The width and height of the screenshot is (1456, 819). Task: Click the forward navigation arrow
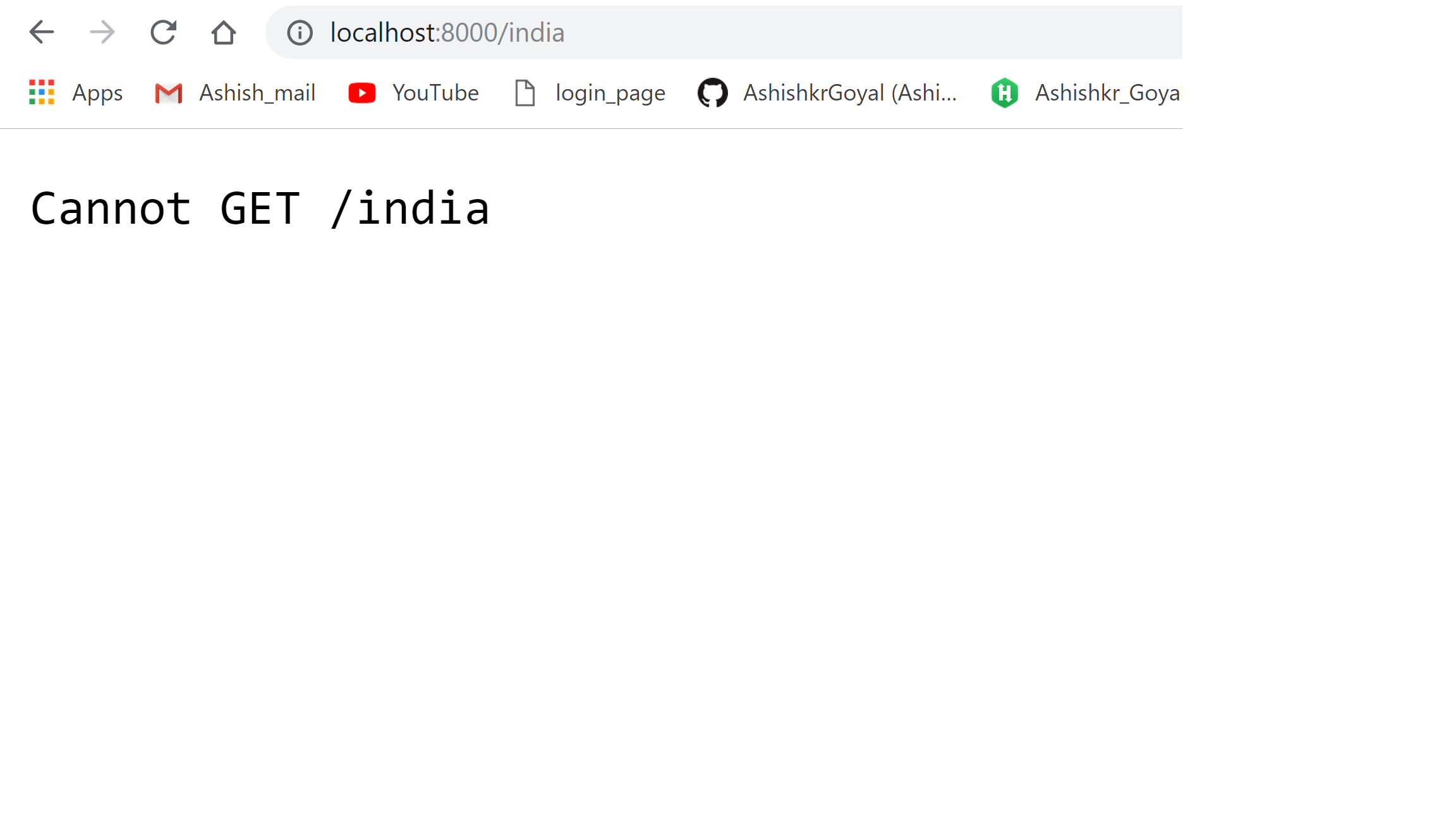pyautogui.click(x=102, y=32)
